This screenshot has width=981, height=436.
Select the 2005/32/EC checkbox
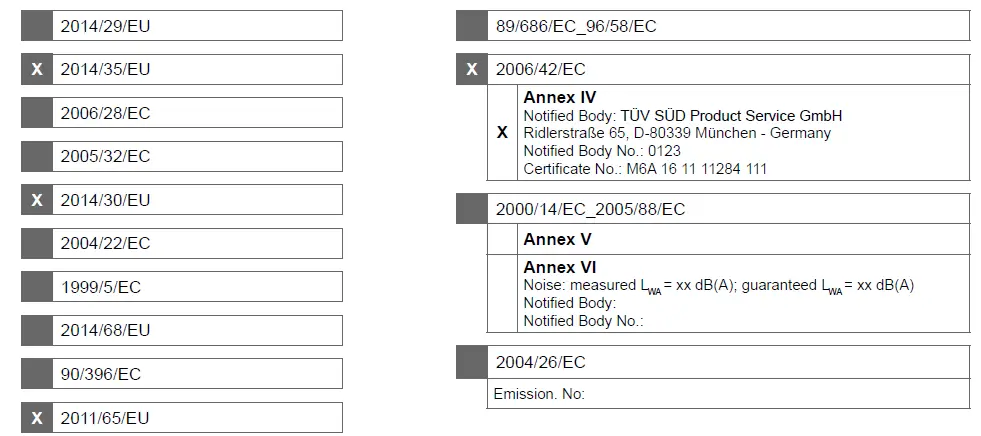[x=37, y=156]
